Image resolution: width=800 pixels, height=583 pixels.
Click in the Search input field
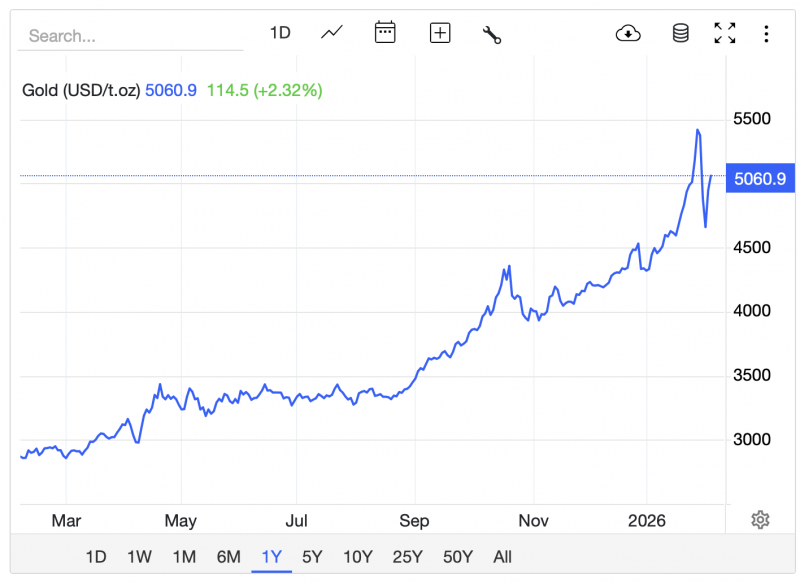[130, 36]
